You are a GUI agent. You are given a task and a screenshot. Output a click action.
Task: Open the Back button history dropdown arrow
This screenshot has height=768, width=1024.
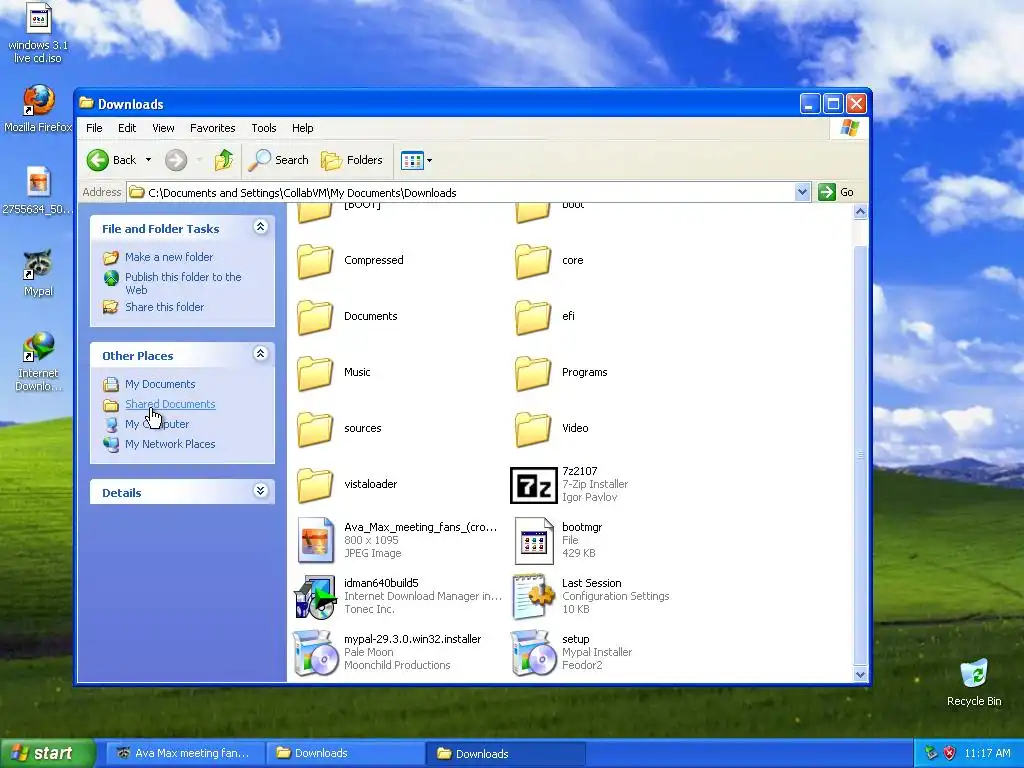148,160
